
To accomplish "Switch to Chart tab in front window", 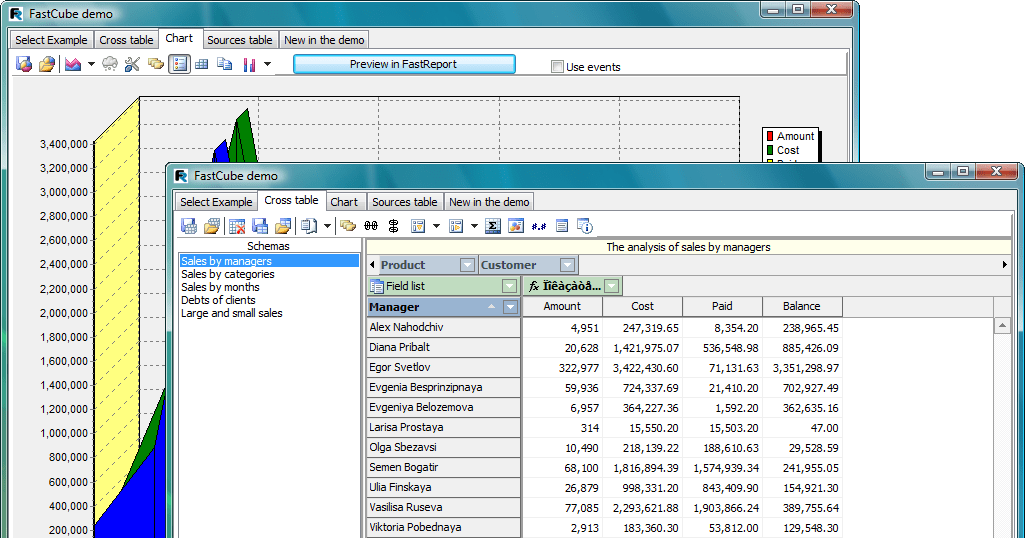I will pyautogui.click(x=344, y=202).
